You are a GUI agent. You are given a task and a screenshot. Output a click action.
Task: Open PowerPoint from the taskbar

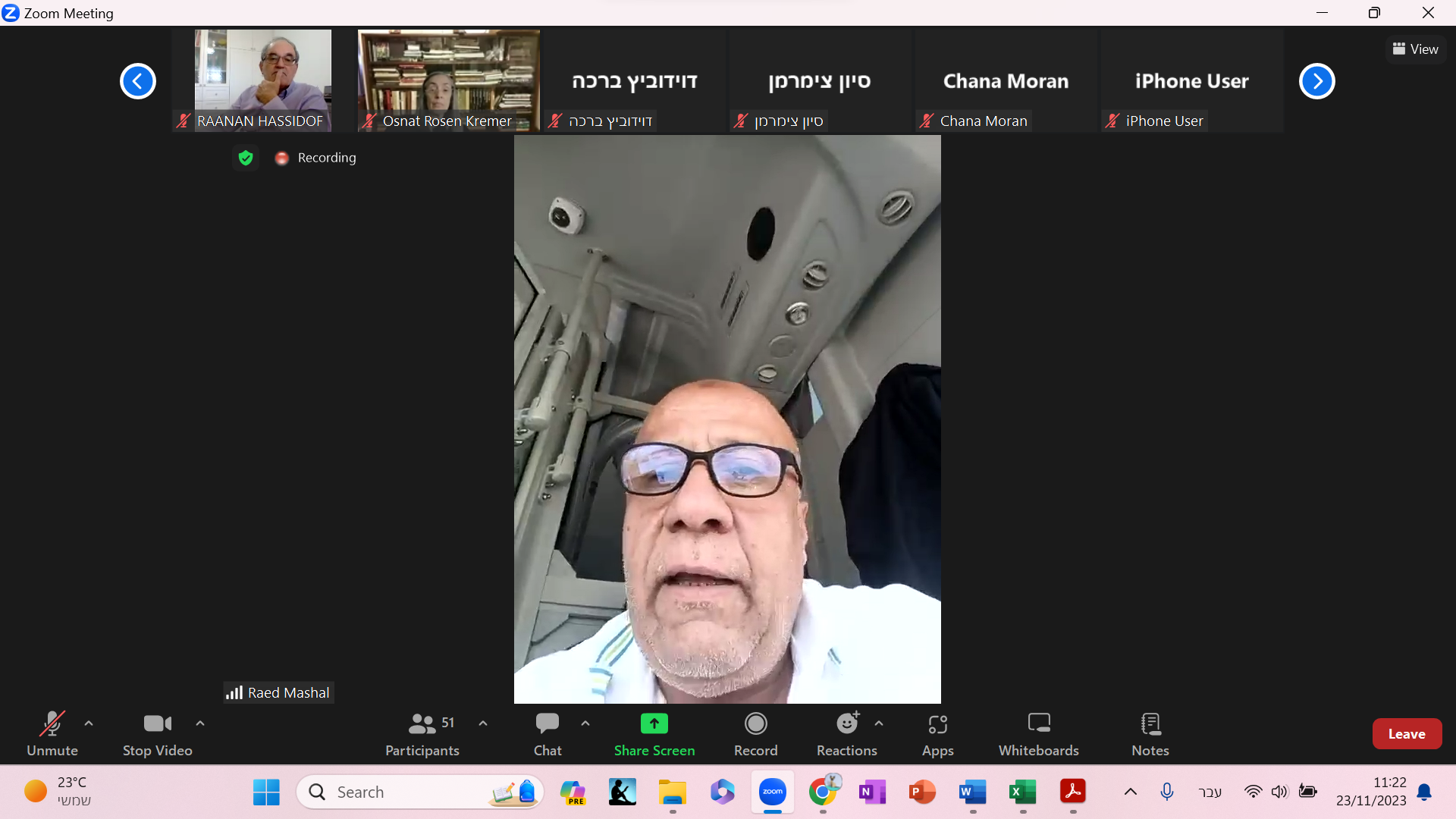tap(921, 792)
